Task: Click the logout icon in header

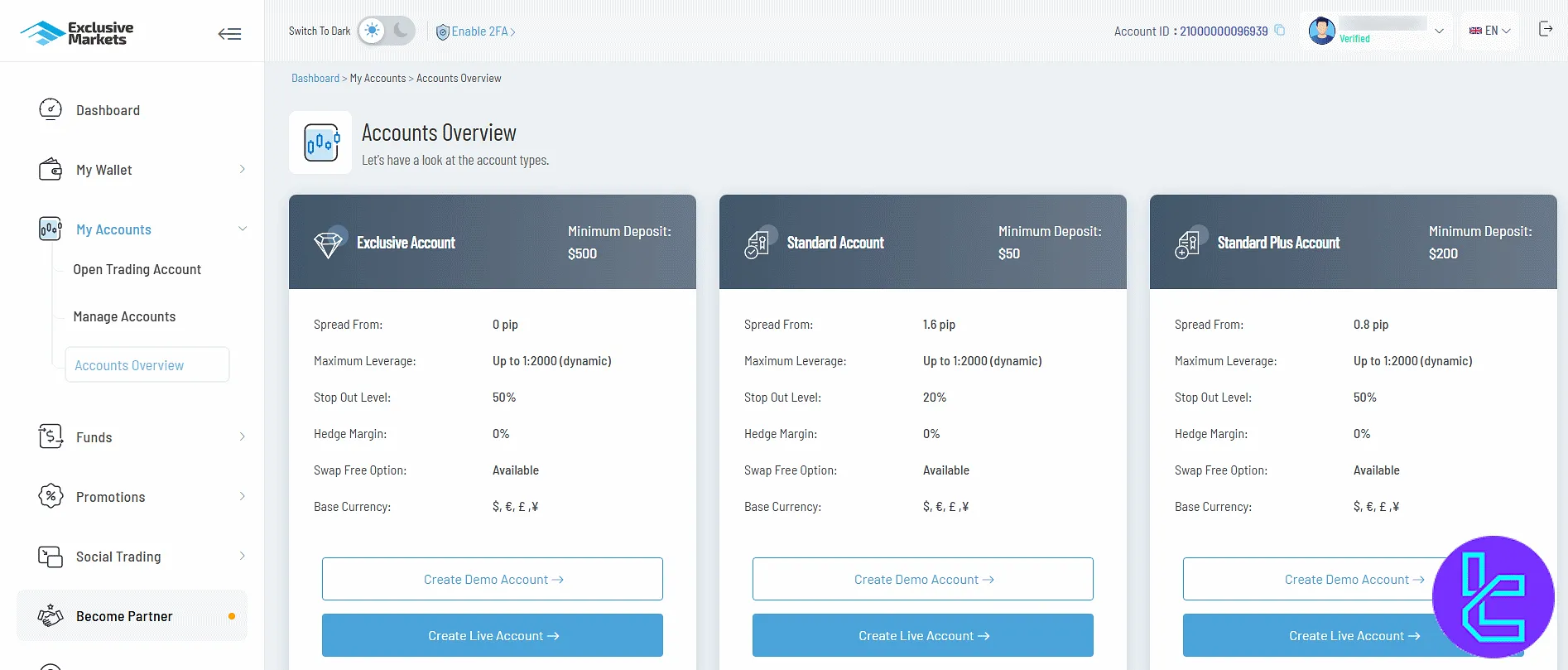Action: pos(1546,29)
